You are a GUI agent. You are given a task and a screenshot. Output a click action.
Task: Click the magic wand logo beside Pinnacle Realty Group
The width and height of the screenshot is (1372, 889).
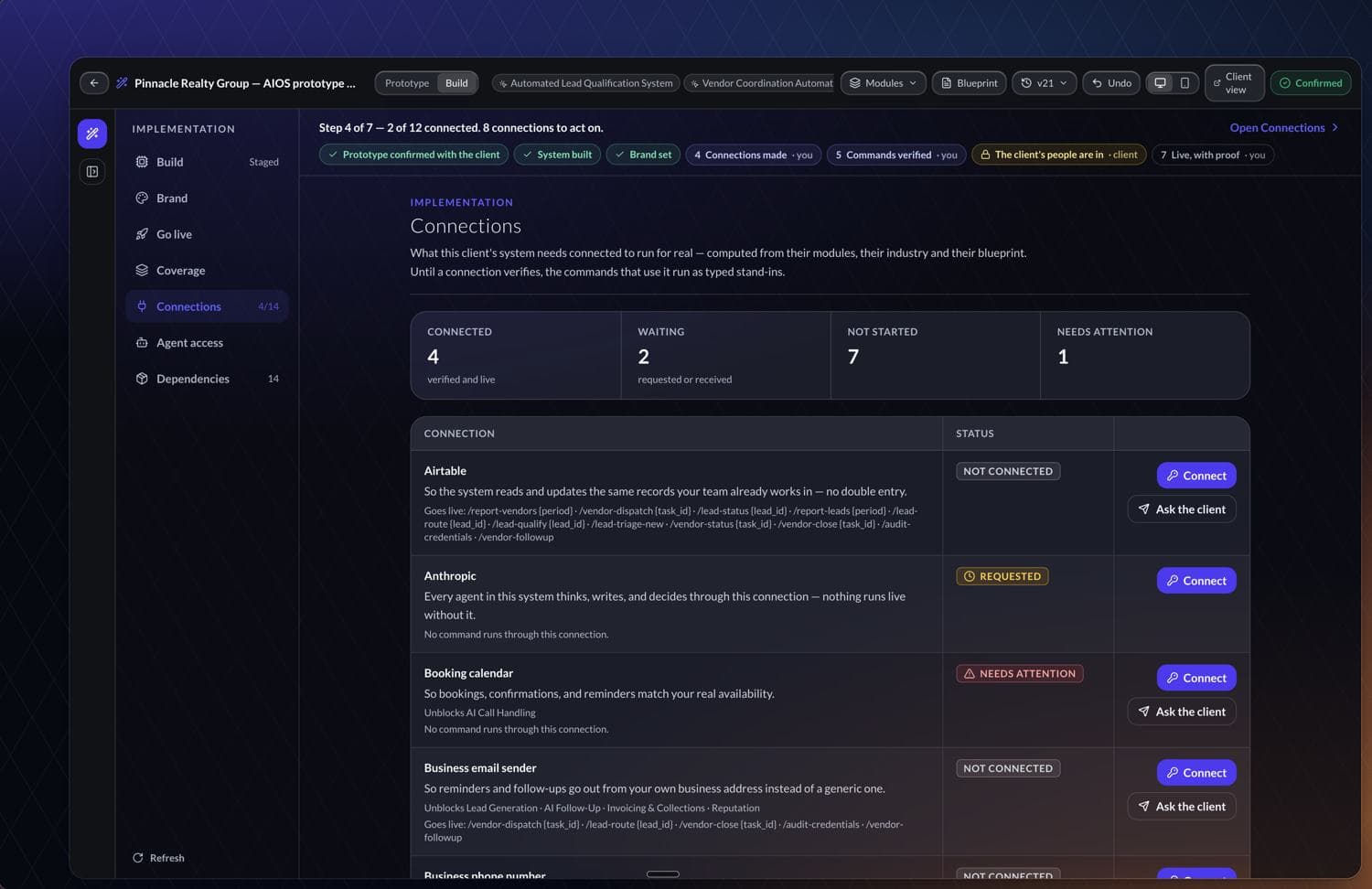122,83
